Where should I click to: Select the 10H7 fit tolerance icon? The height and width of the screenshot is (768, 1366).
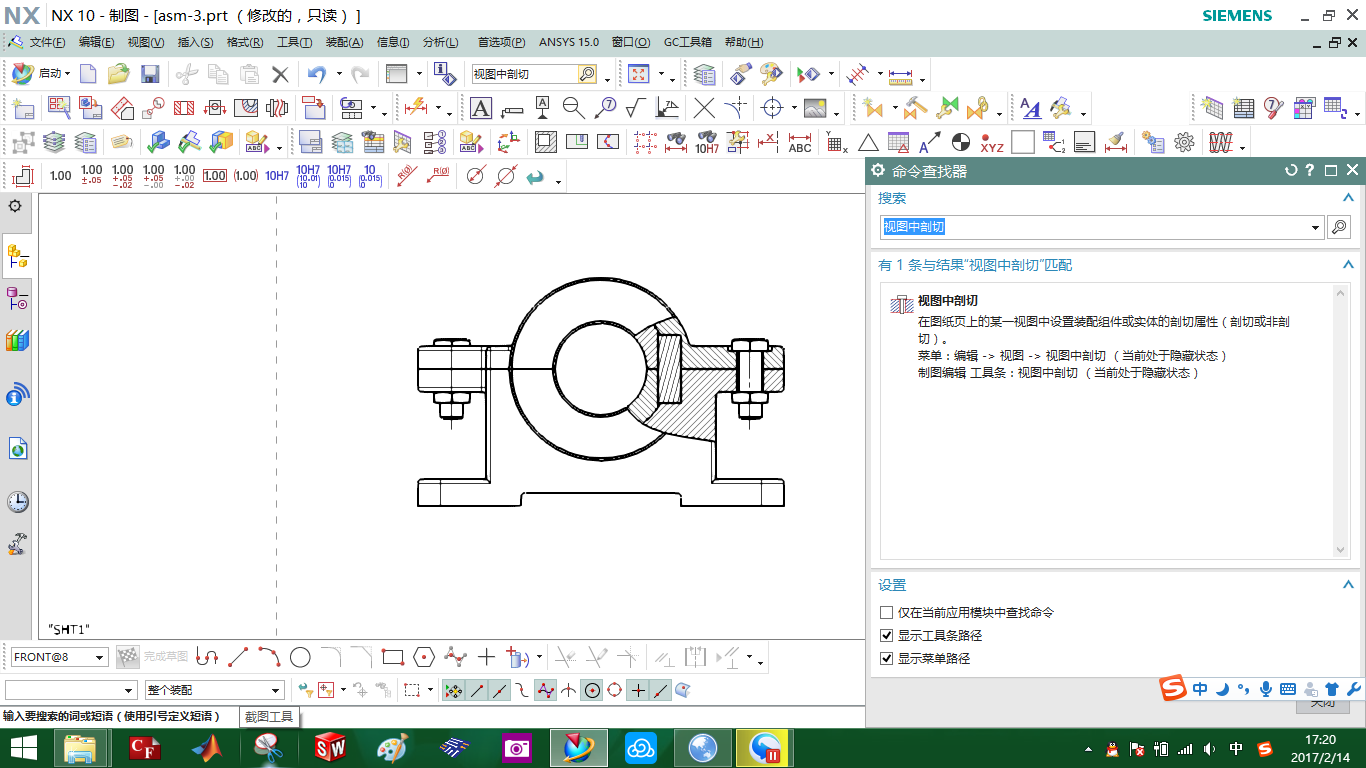(277, 176)
